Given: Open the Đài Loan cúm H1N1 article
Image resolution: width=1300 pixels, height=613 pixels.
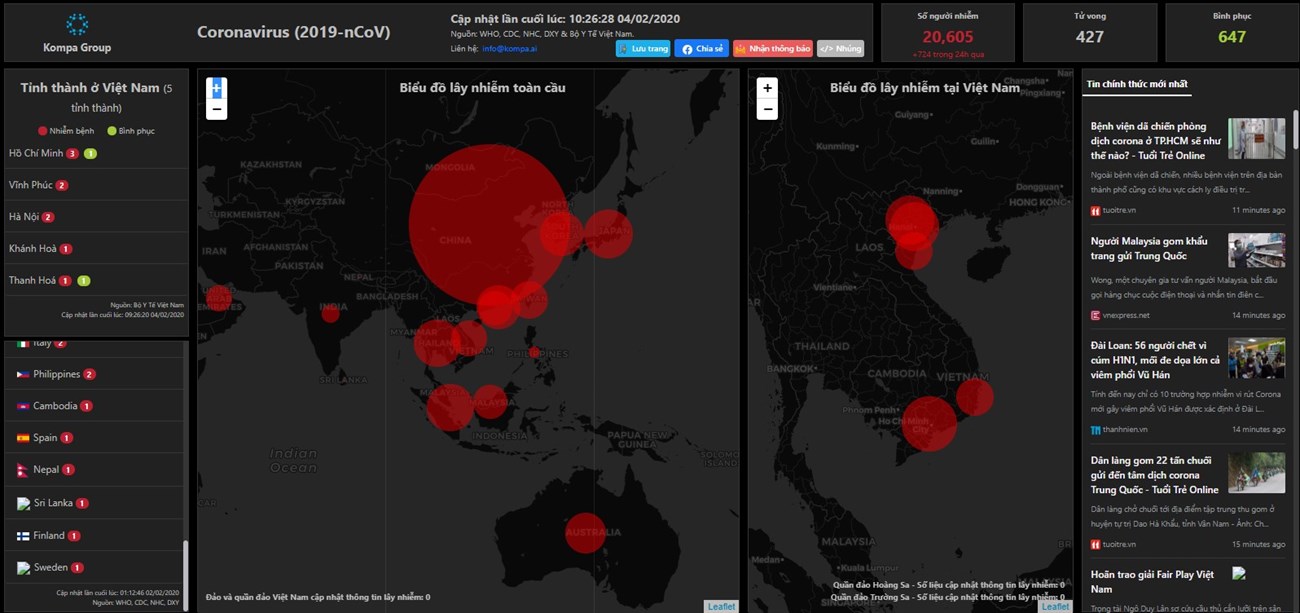Looking at the screenshot, I should click(1155, 360).
